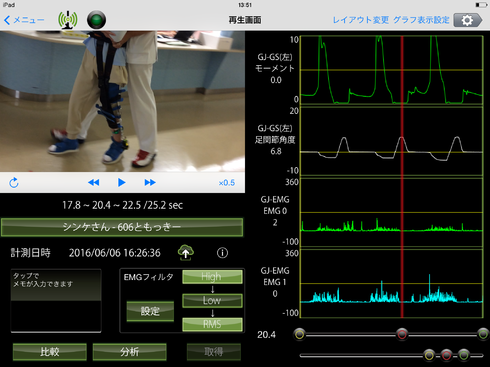This screenshot has width=490, height=367.
Task: Open the gear settings button
Action: pyautogui.click(x=468, y=20)
